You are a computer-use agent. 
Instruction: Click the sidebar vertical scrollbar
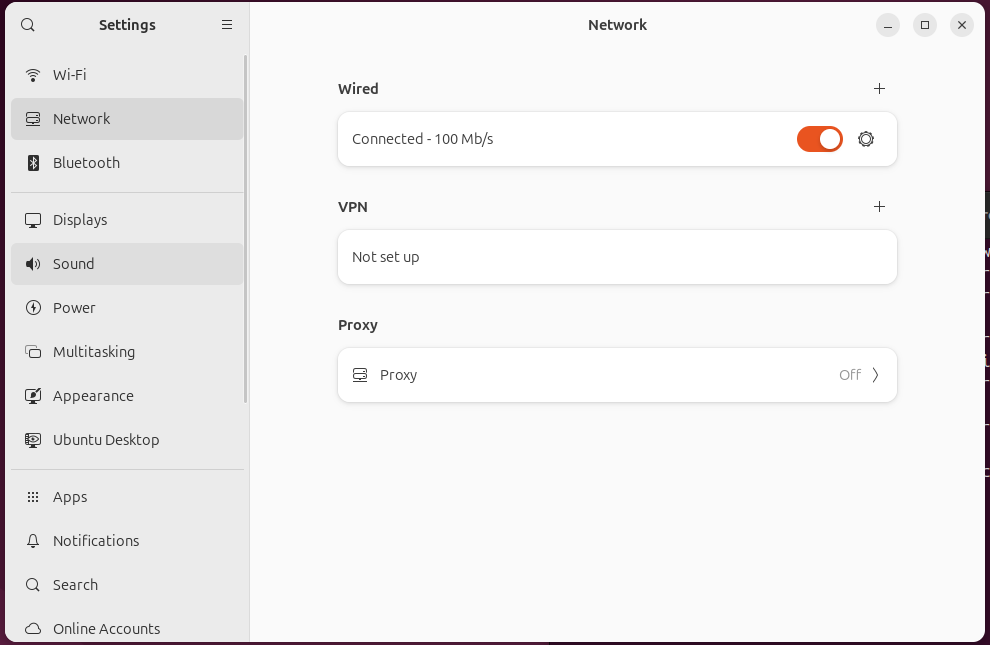246,230
